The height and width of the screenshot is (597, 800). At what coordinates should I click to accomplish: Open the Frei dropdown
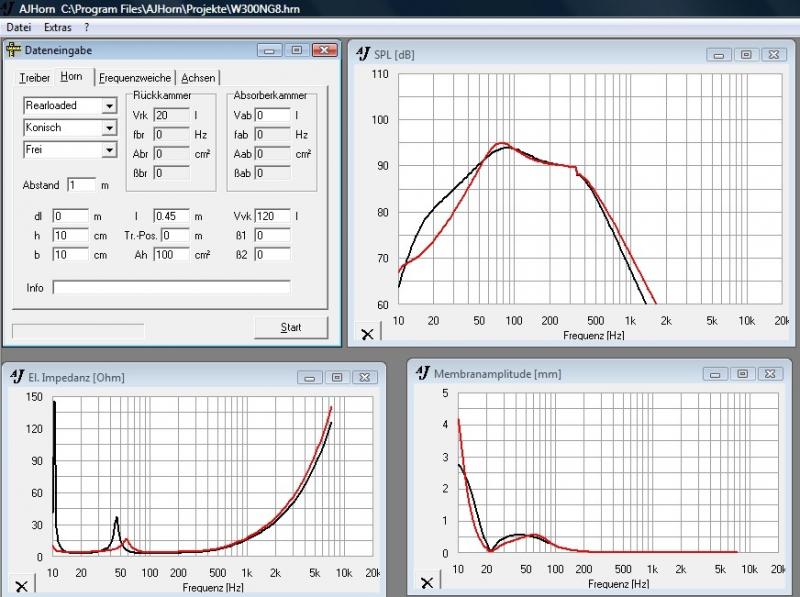(x=109, y=150)
